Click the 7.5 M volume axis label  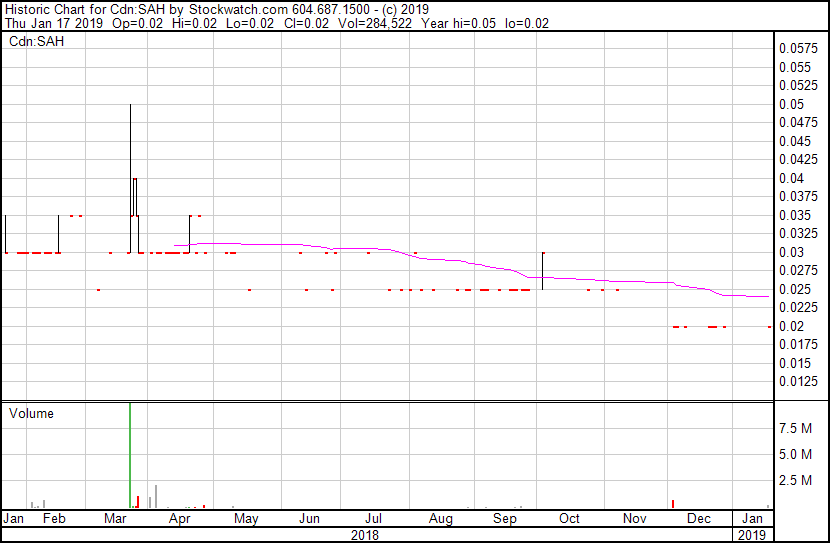click(798, 428)
